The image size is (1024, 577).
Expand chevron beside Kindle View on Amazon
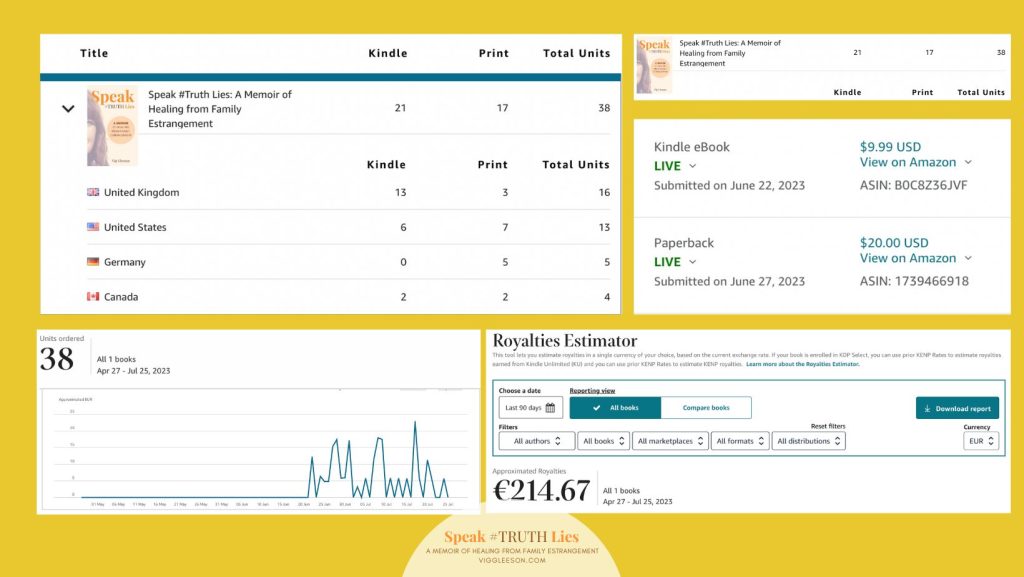click(968, 163)
